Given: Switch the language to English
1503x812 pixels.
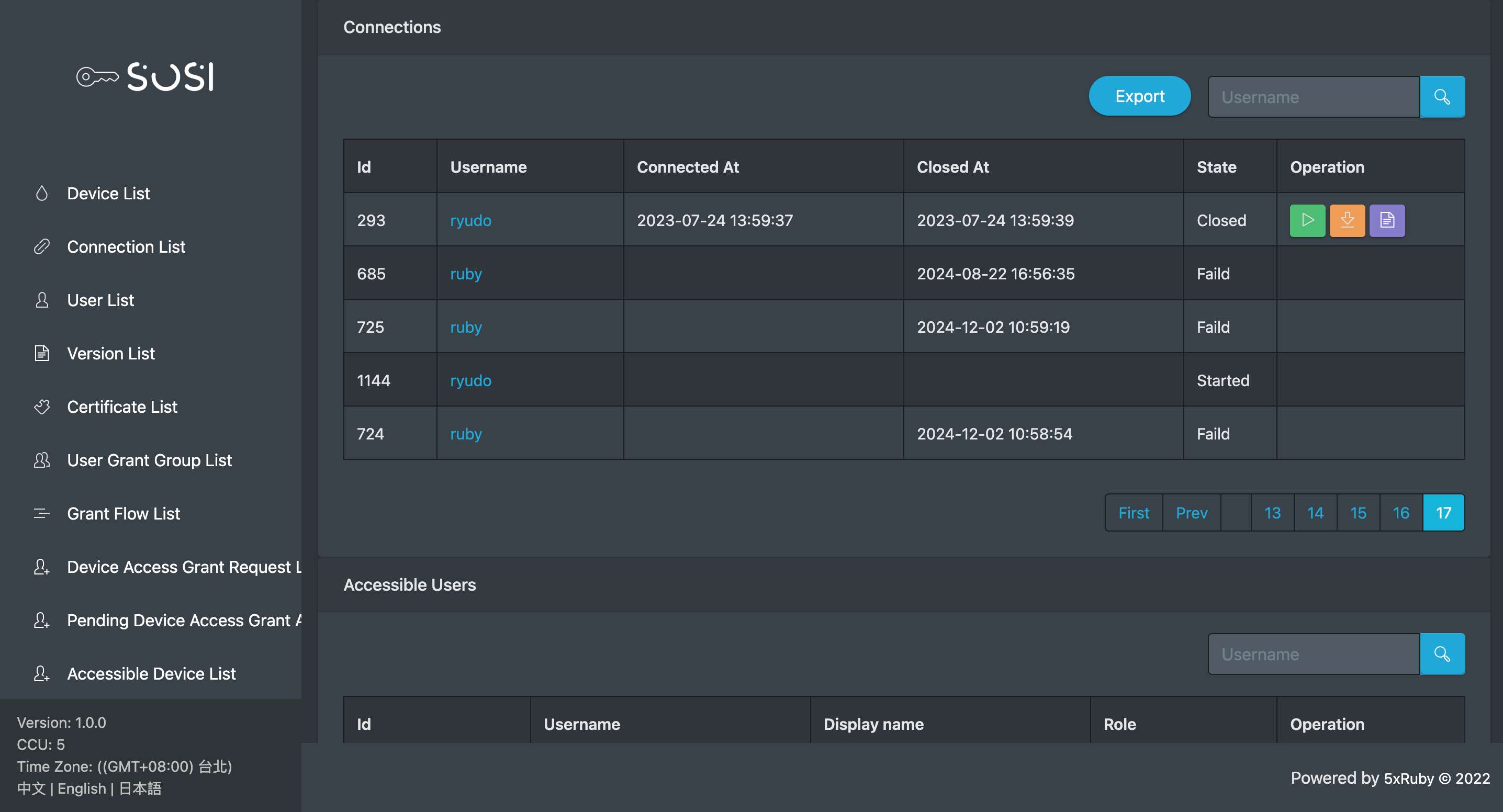Looking at the screenshot, I should coord(82,788).
